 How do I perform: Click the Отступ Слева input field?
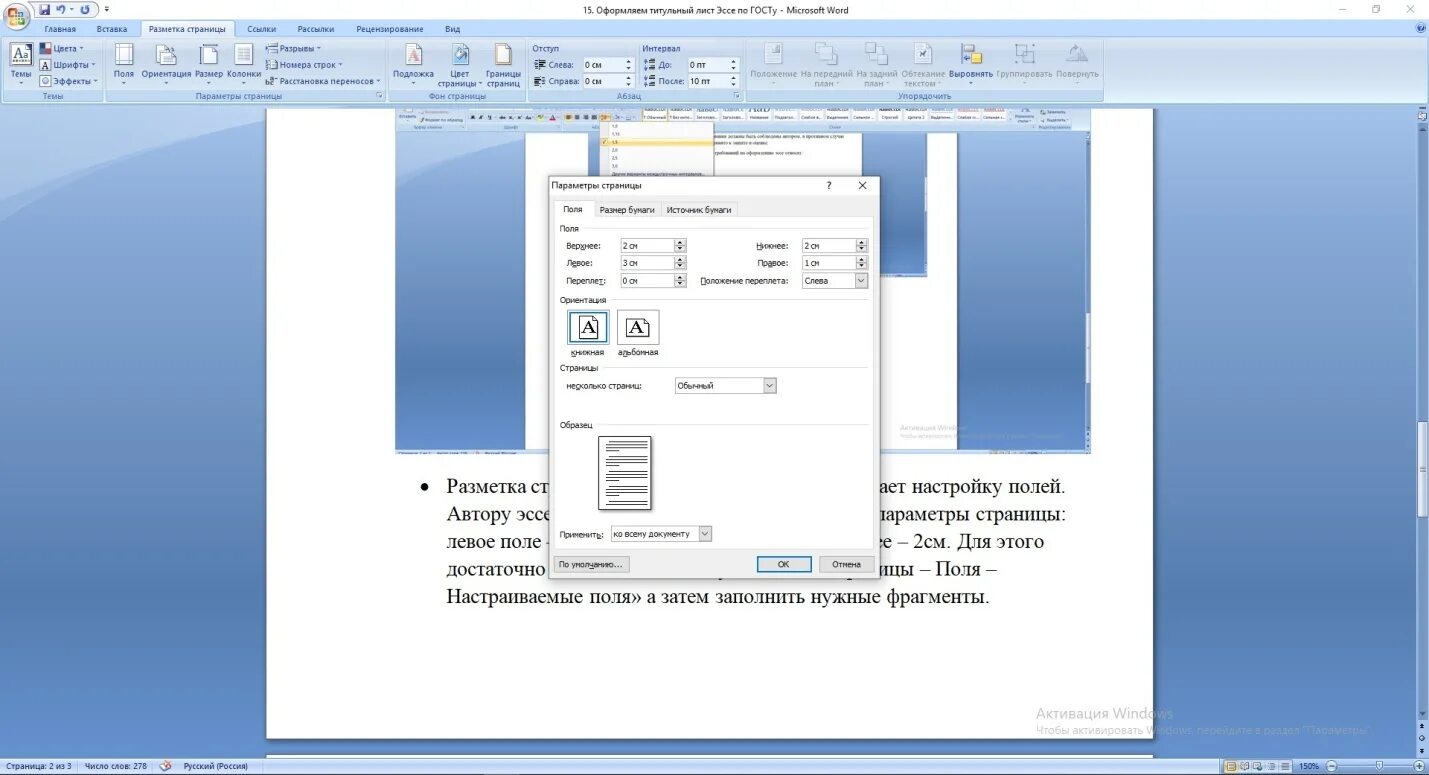603,65
